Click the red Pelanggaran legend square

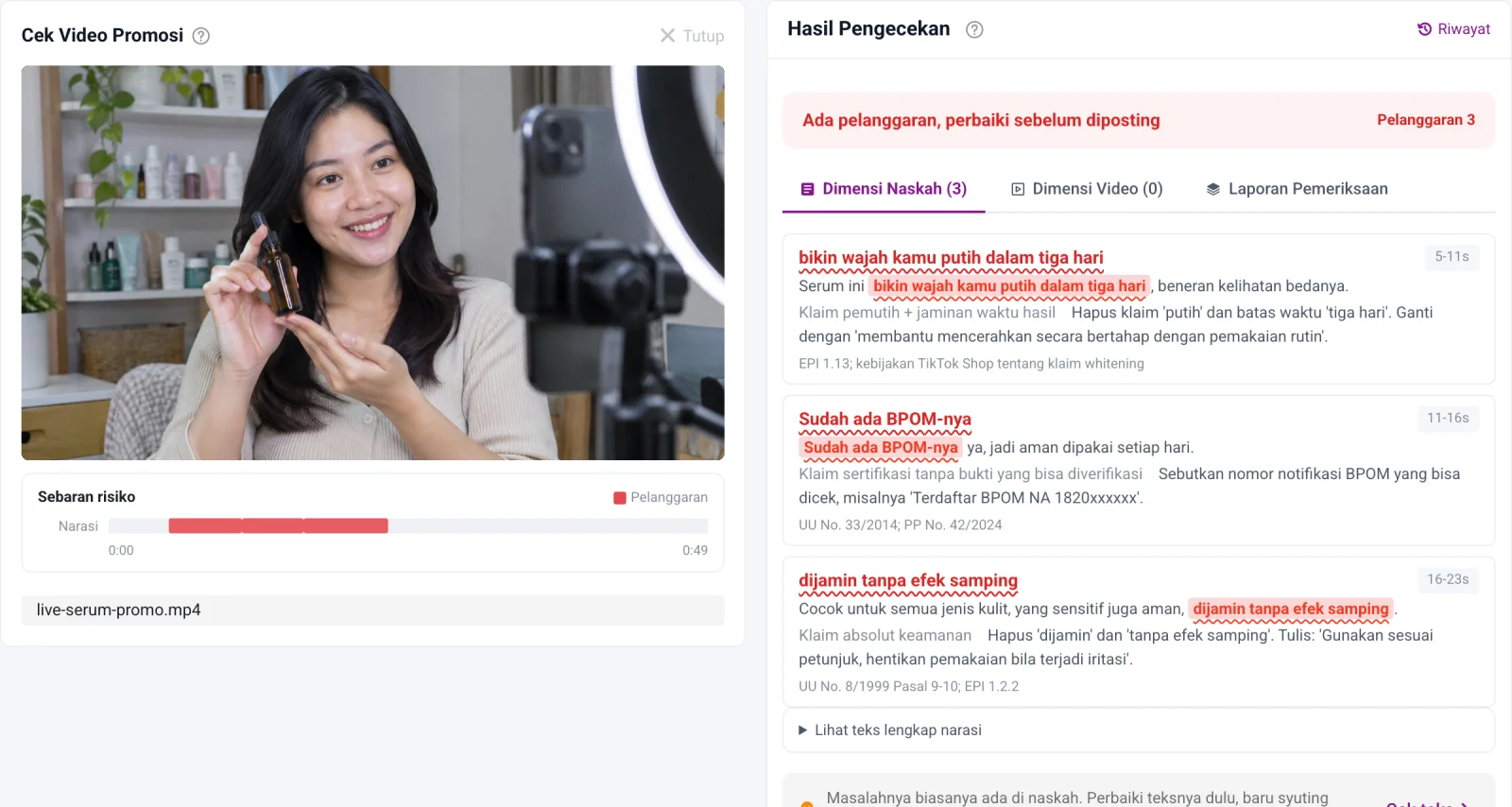tap(620, 498)
